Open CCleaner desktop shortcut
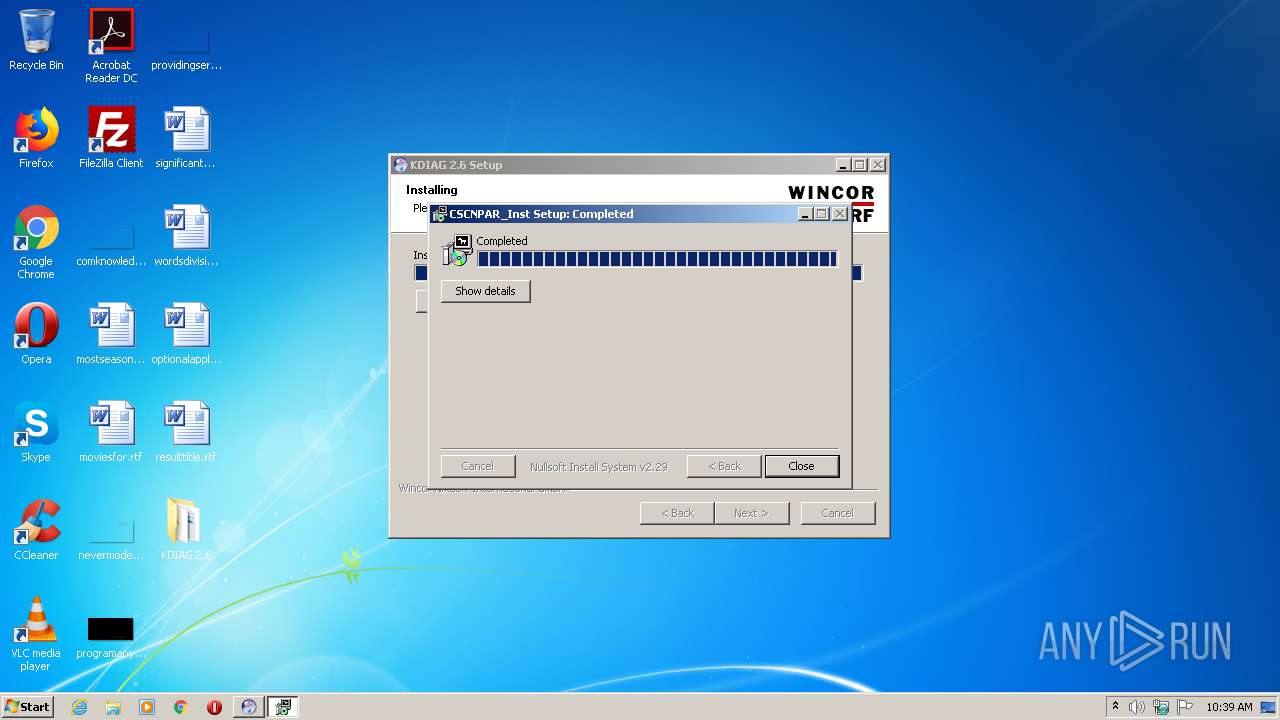The width and height of the screenshot is (1280, 720). tap(36, 530)
